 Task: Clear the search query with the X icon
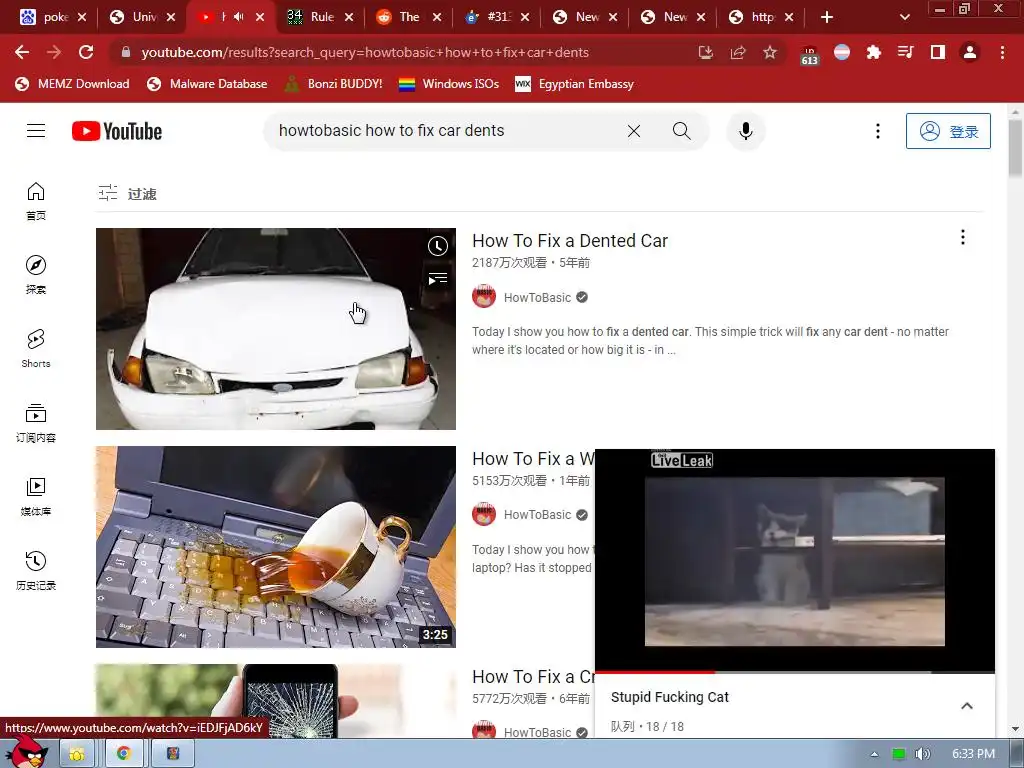click(x=633, y=131)
